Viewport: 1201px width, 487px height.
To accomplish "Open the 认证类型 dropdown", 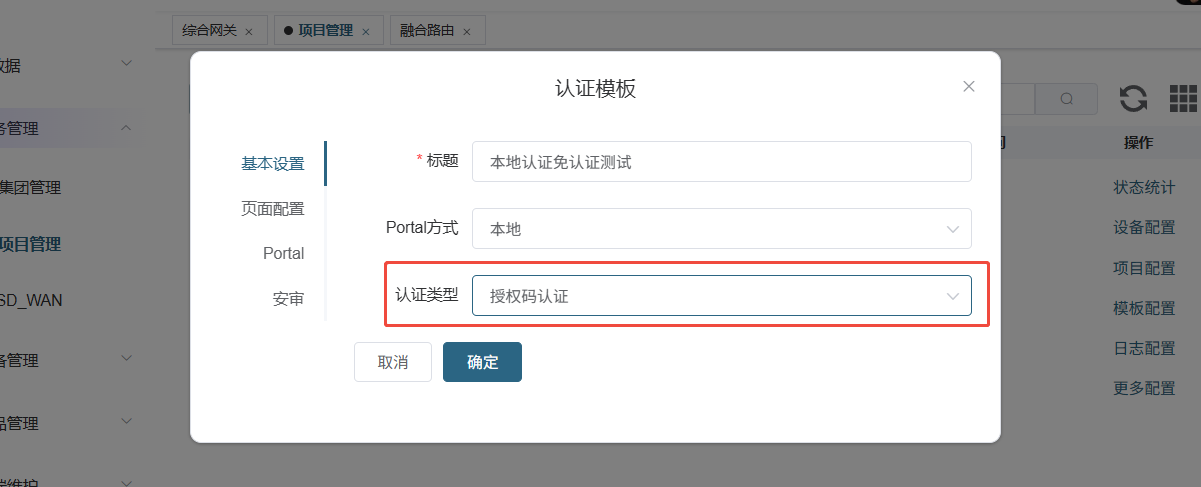I will pos(721,296).
